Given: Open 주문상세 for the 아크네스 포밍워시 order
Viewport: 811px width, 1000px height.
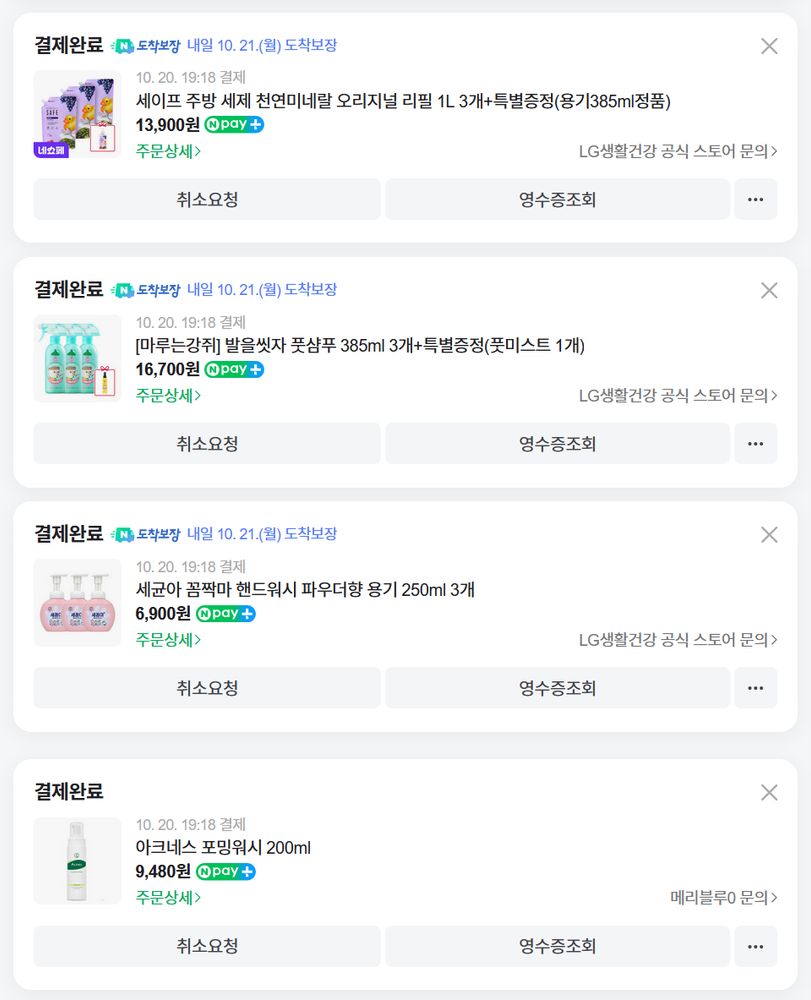Looking at the screenshot, I should [168, 897].
